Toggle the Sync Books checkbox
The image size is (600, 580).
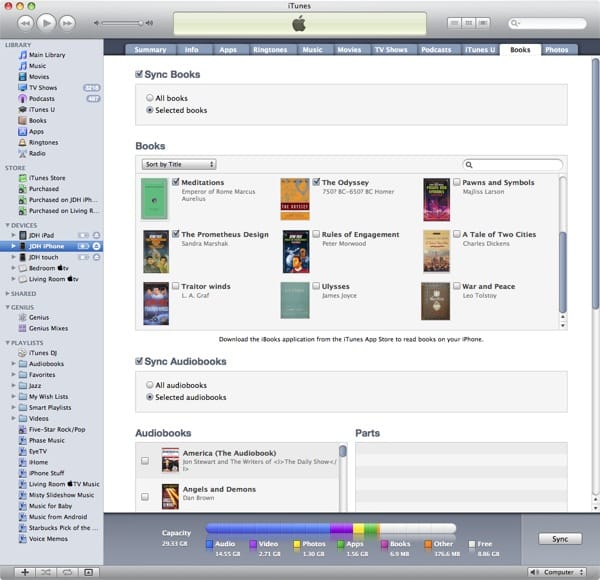[x=139, y=74]
